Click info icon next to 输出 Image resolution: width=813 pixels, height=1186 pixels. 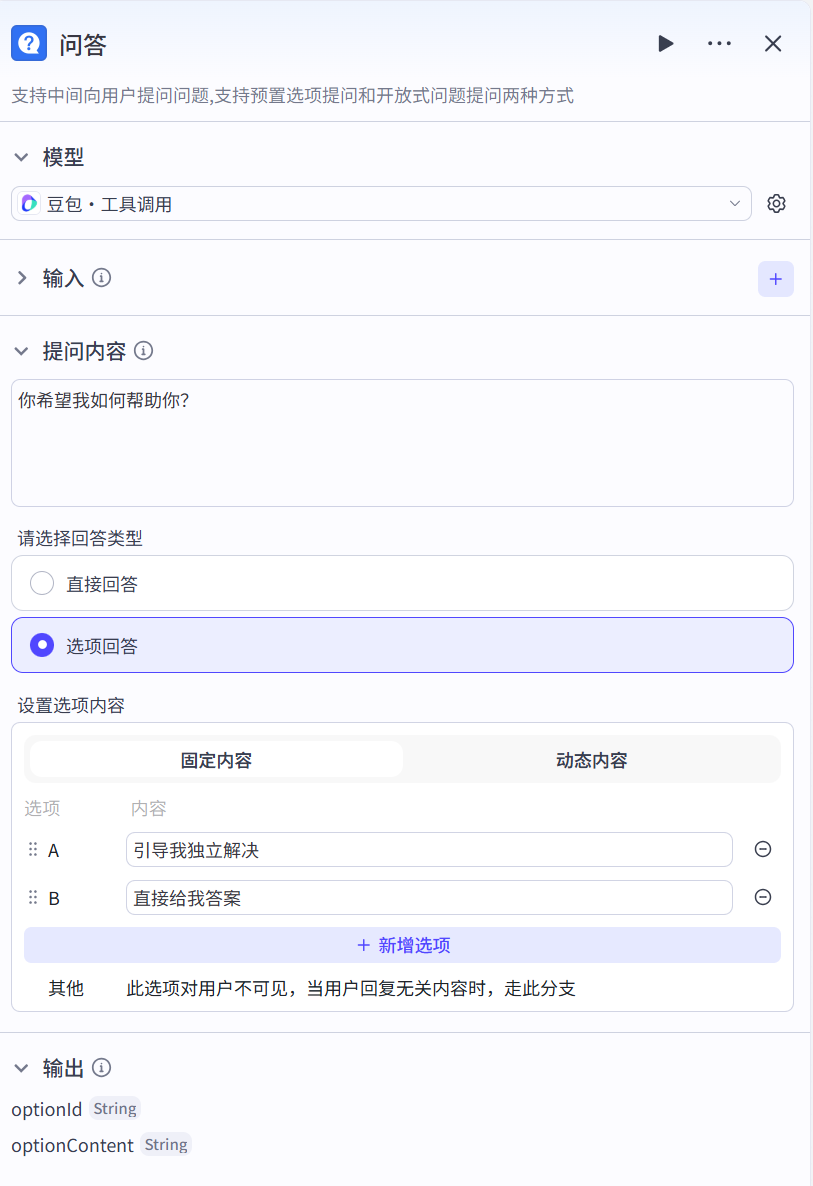click(x=101, y=1068)
